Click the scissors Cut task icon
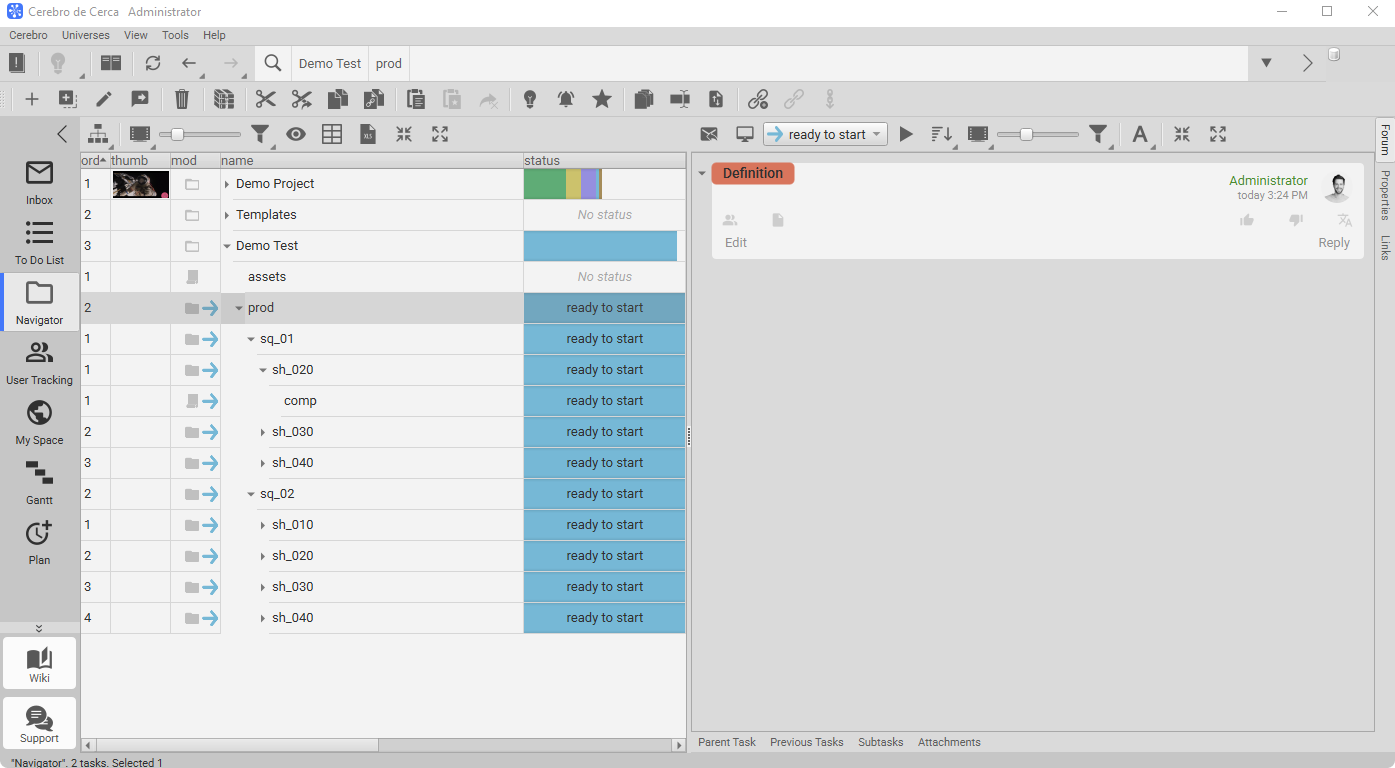Viewport: 1395px width, 768px height. coord(265,99)
